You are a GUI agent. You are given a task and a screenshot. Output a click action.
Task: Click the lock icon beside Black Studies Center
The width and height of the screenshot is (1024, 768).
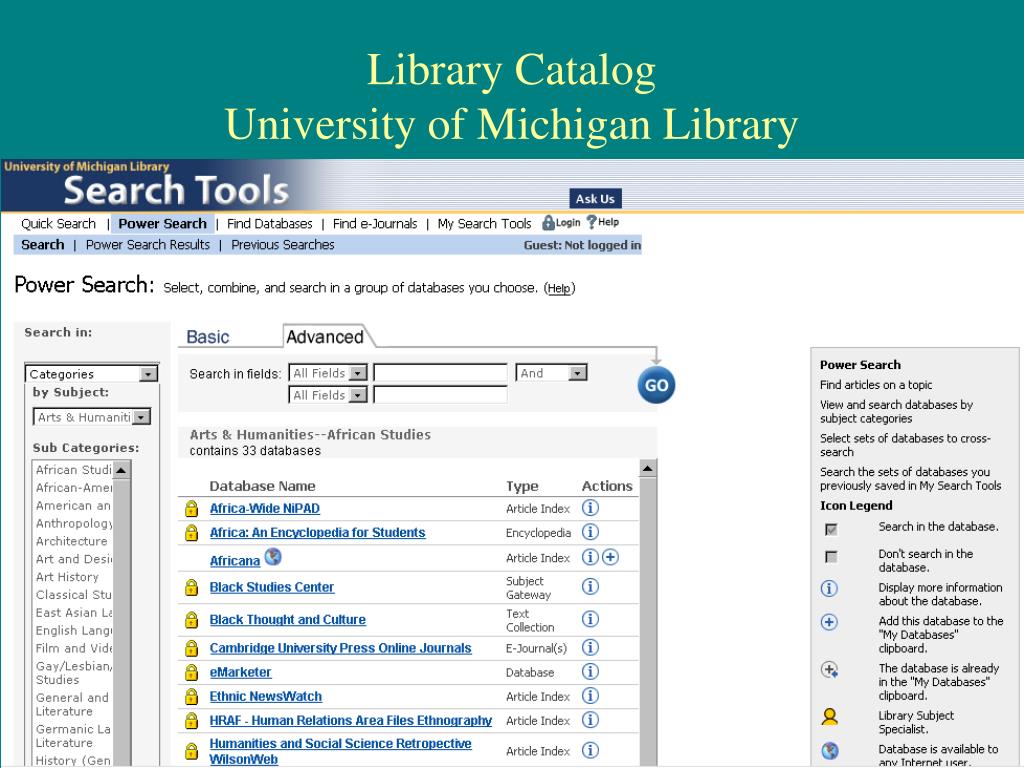[x=191, y=587]
